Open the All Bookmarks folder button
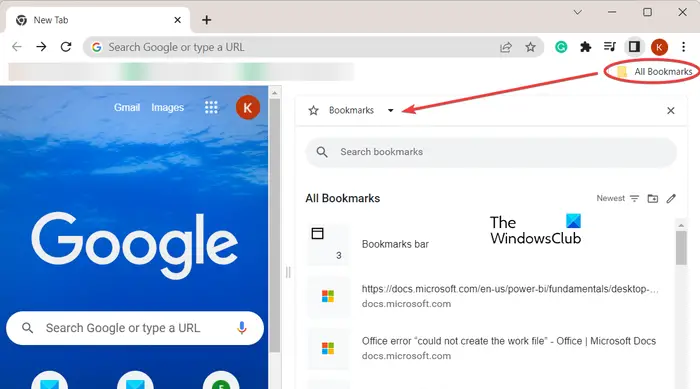 tap(654, 71)
